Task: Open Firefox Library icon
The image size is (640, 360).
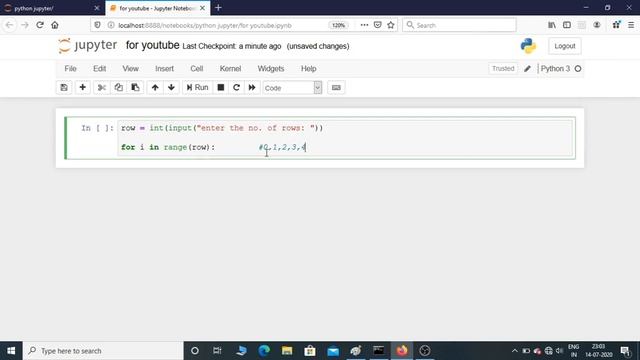Action: pyautogui.click(x=552, y=25)
